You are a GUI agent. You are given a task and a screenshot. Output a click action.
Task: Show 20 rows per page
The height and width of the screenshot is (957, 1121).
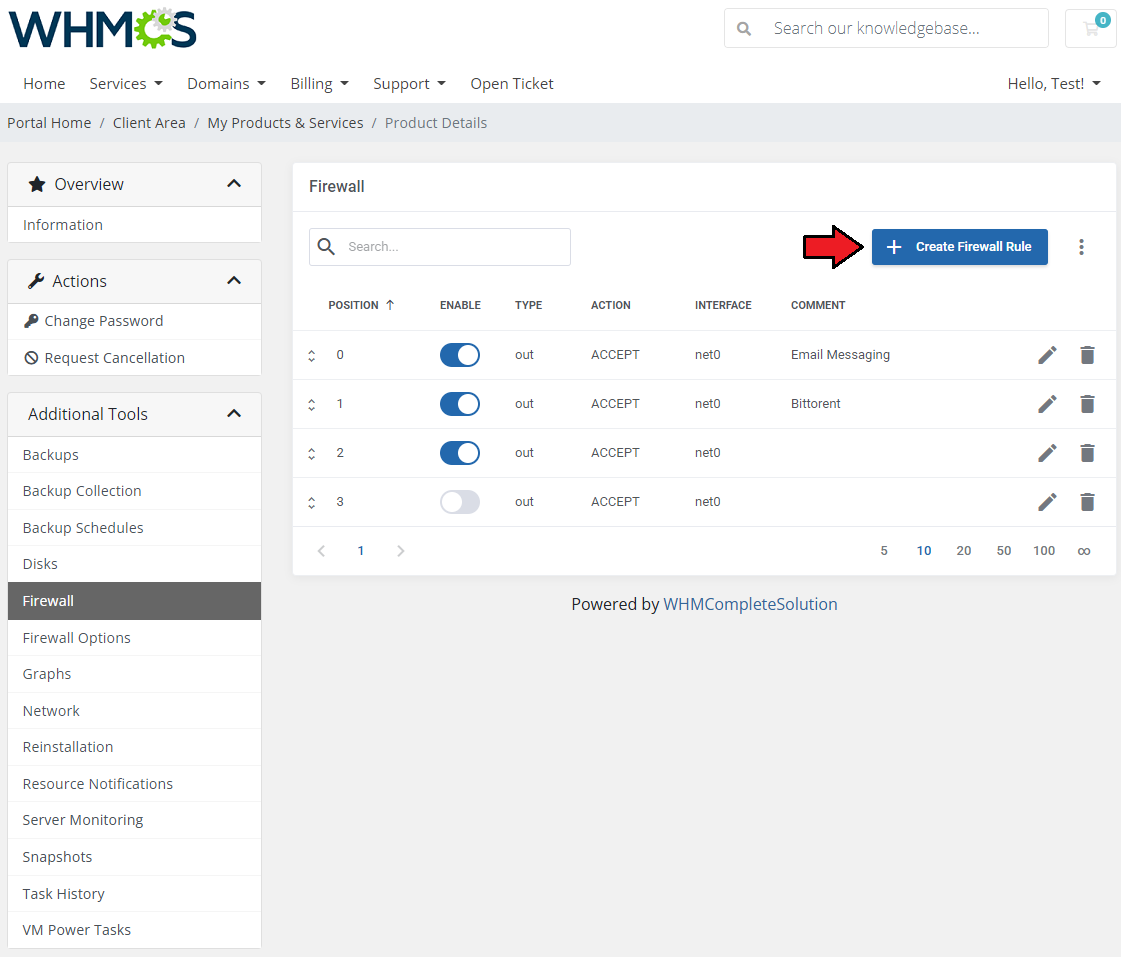point(964,551)
